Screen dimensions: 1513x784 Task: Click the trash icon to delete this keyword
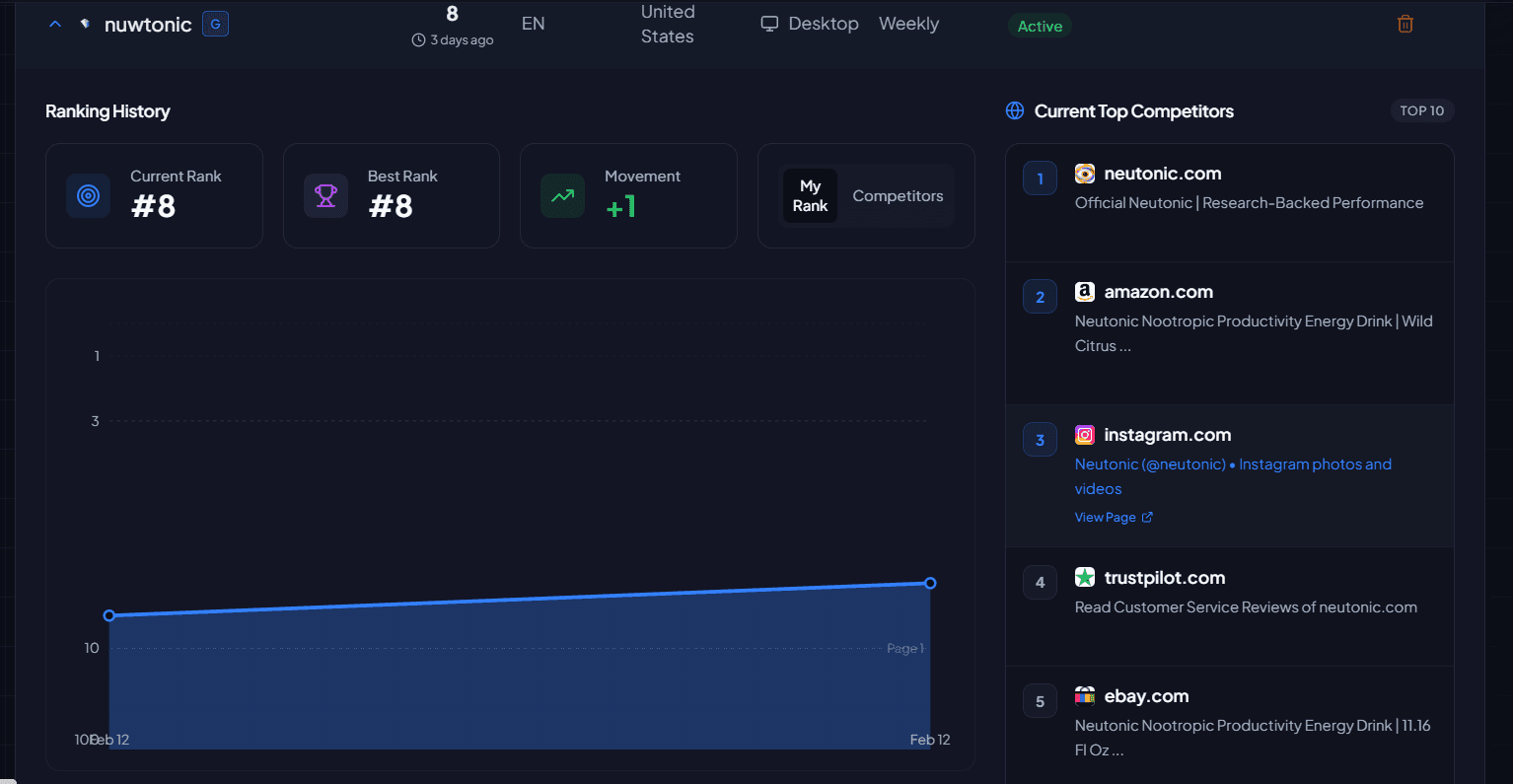1405,23
